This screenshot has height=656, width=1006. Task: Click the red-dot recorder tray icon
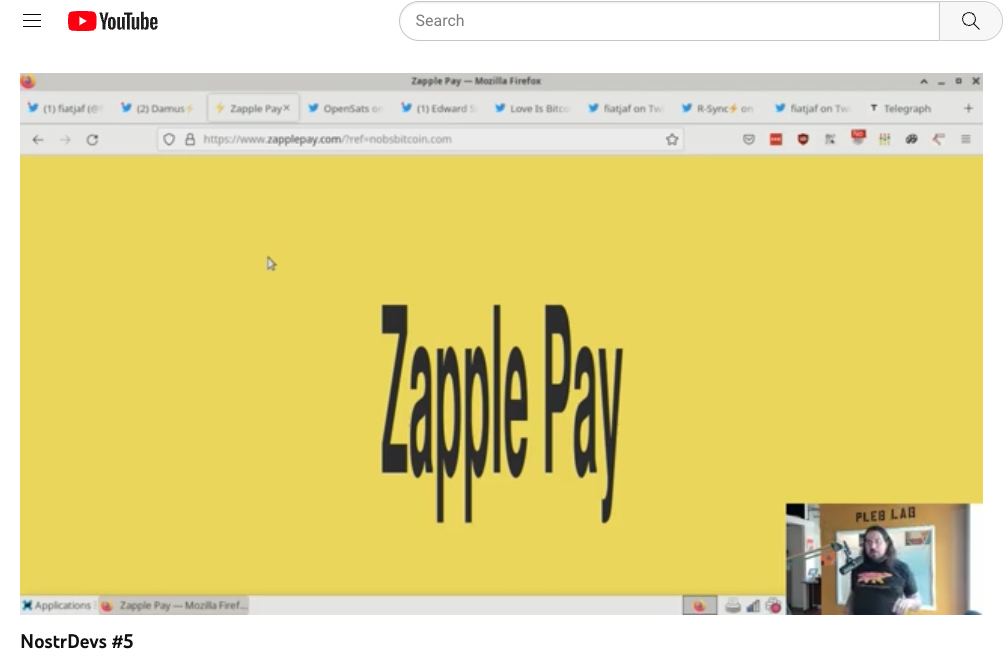coord(773,605)
